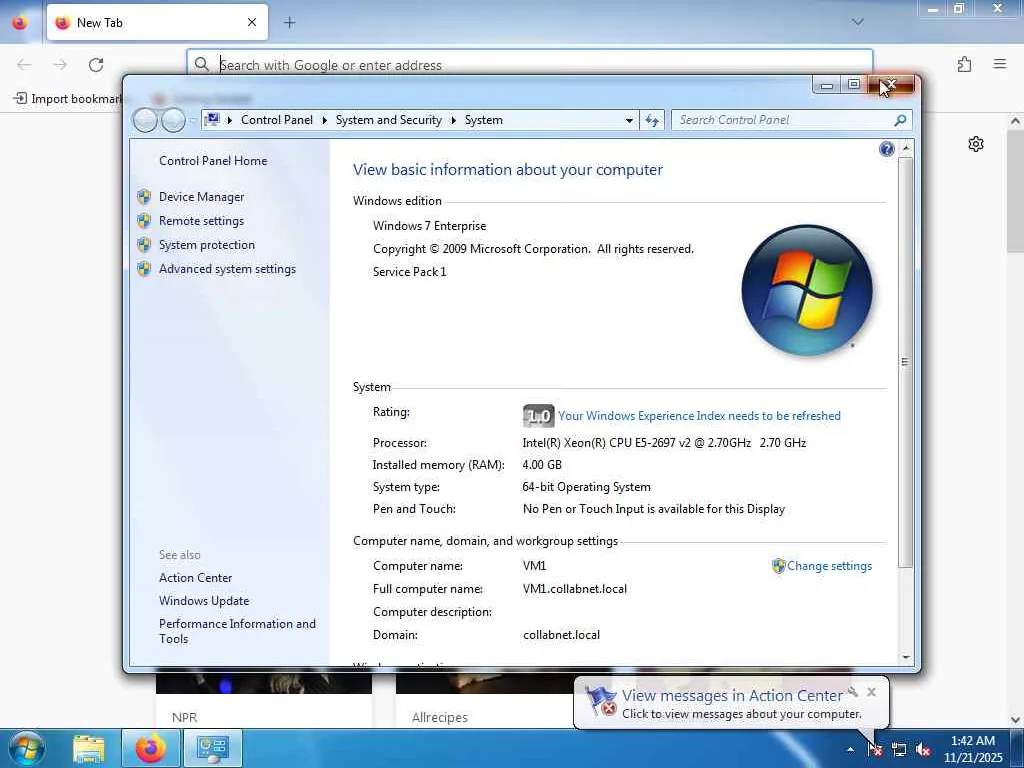The height and width of the screenshot is (768, 1024).
Task: Click the Search Control Panel field
Action: 784,120
